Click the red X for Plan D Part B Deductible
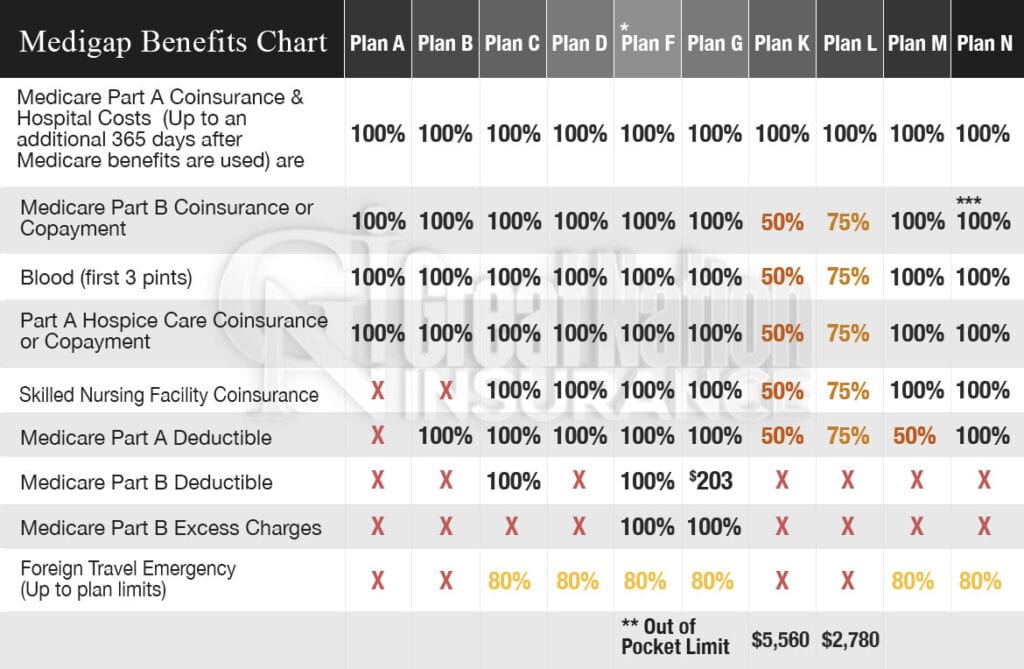Viewport: 1024px width, 669px height. click(x=579, y=480)
